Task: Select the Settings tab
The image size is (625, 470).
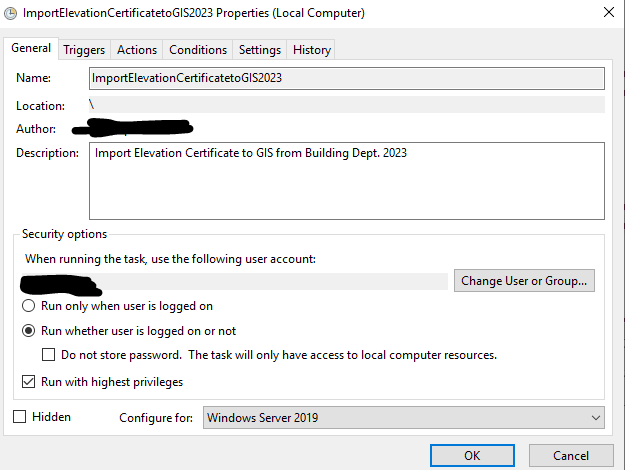Action: pos(260,50)
